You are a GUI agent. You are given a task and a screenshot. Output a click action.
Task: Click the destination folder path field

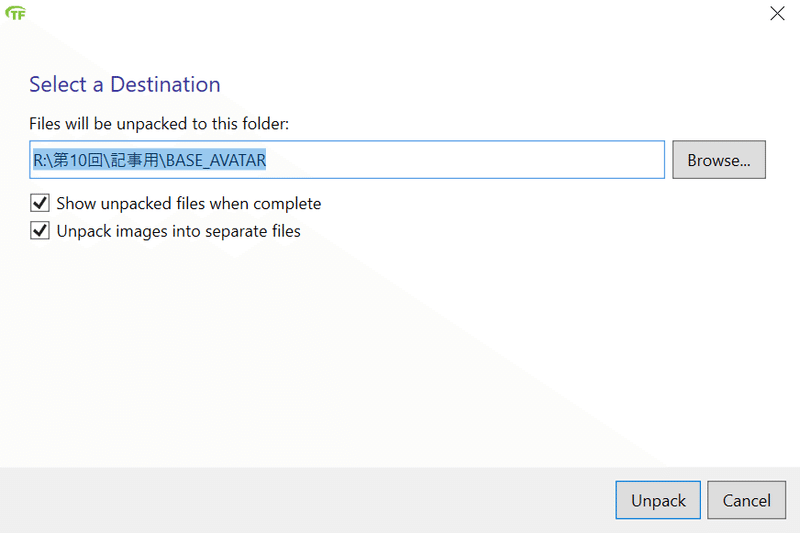[x=347, y=160]
